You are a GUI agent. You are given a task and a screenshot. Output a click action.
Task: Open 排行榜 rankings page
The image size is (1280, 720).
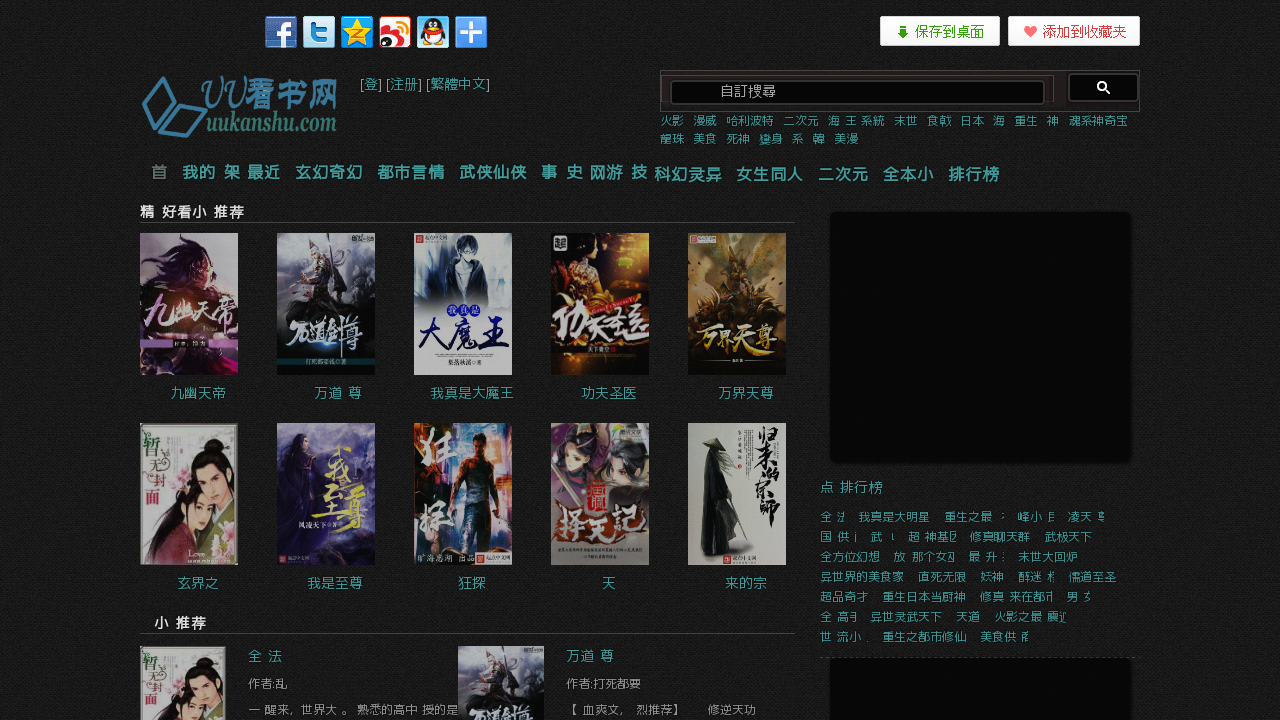[x=974, y=174]
